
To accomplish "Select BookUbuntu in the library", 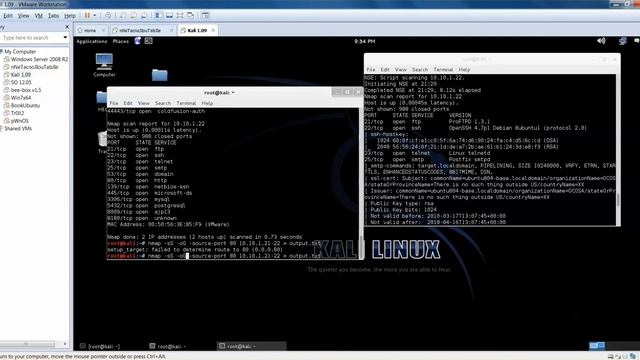I will (25, 105).
